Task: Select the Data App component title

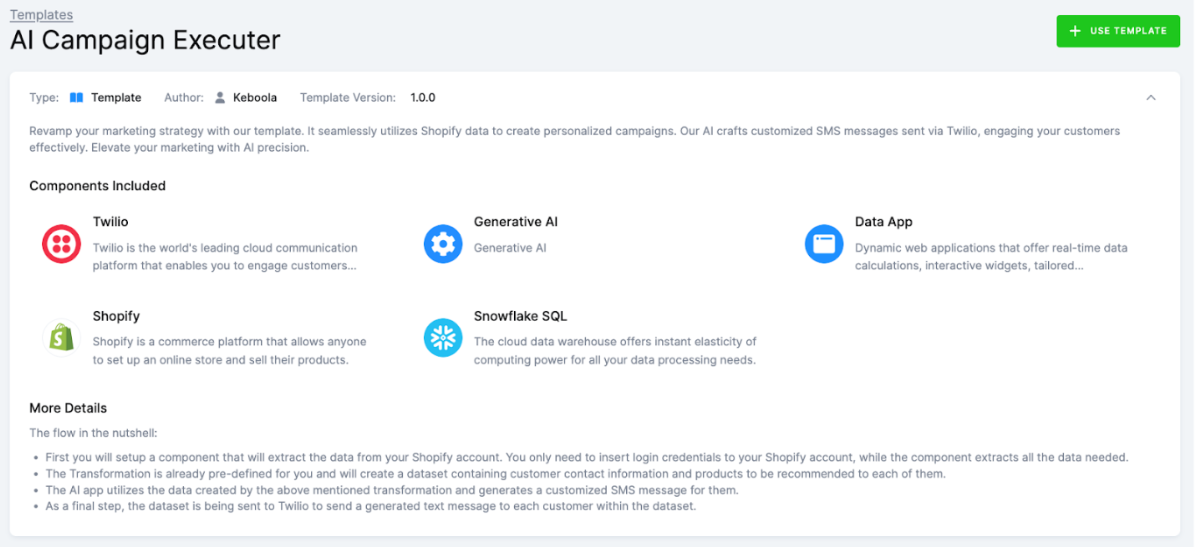Action: coord(883,222)
